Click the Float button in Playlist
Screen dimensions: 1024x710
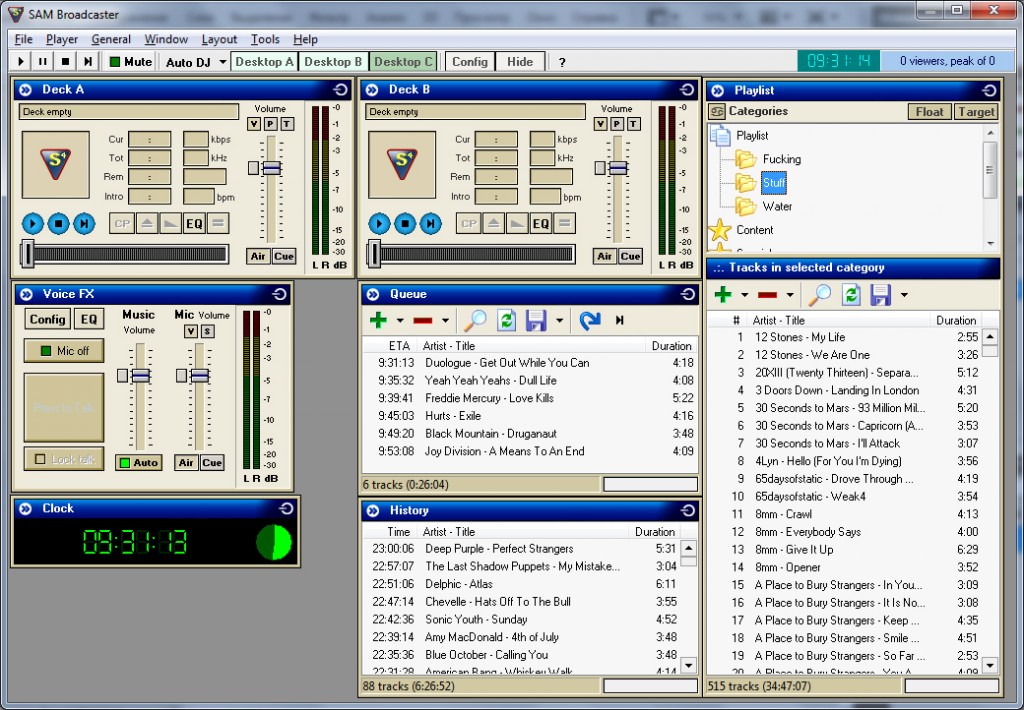(x=929, y=112)
